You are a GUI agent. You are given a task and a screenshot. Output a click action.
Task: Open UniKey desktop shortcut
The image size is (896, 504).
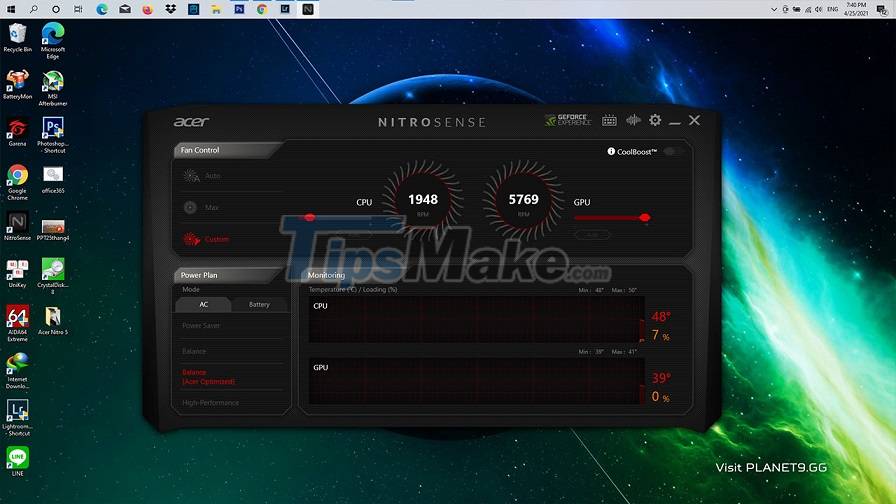[18, 273]
